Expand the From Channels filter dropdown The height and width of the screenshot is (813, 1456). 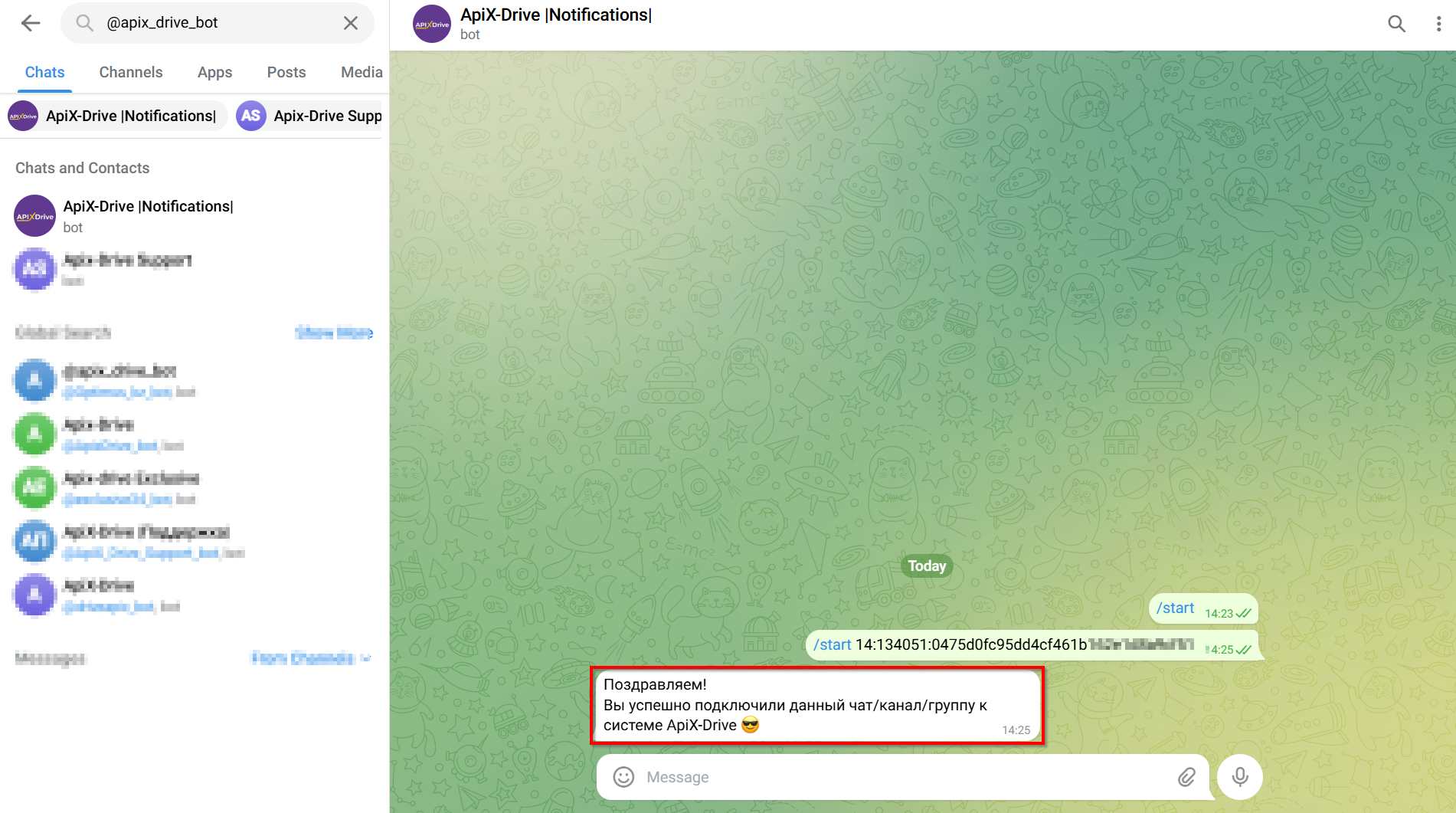311,658
